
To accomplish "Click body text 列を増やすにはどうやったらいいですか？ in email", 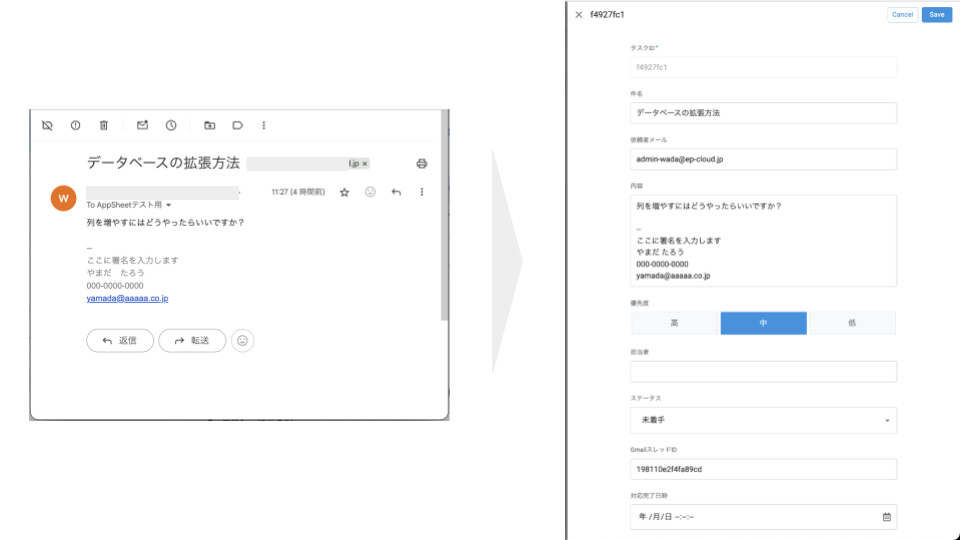I will tap(165, 223).
